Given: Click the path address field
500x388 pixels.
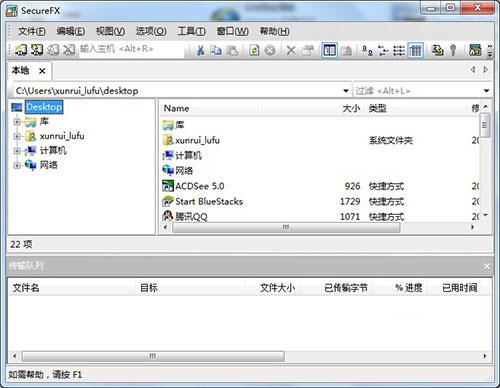Looking at the screenshot, I should [177, 91].
